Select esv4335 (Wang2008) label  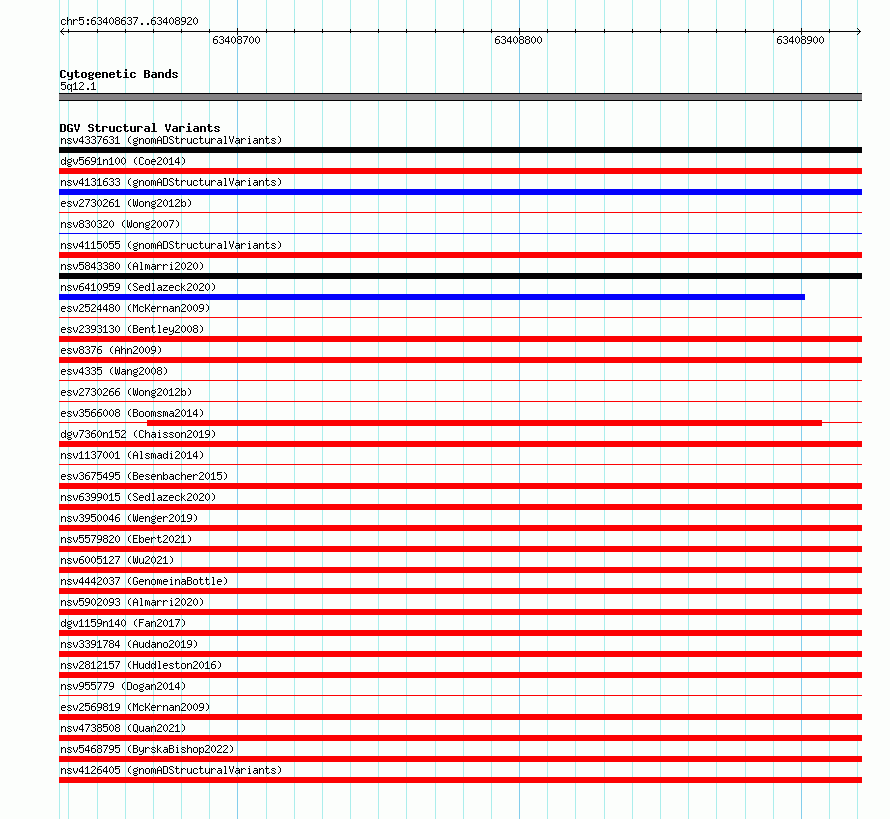tap(114, 371)
